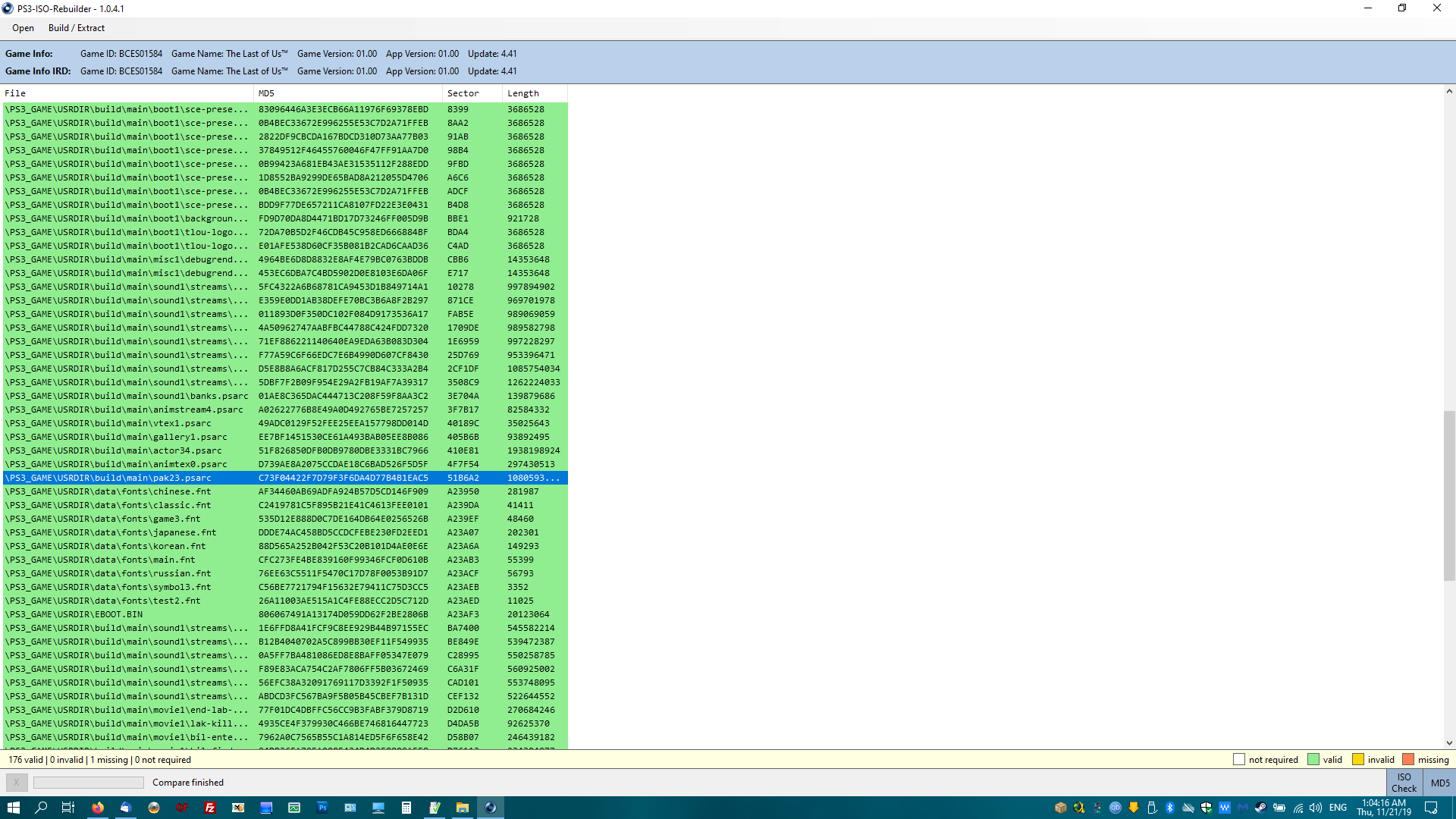Click the vertical scrollbar thumb
Viewport: 1456px width, 819px height.
coord(1449,496)
